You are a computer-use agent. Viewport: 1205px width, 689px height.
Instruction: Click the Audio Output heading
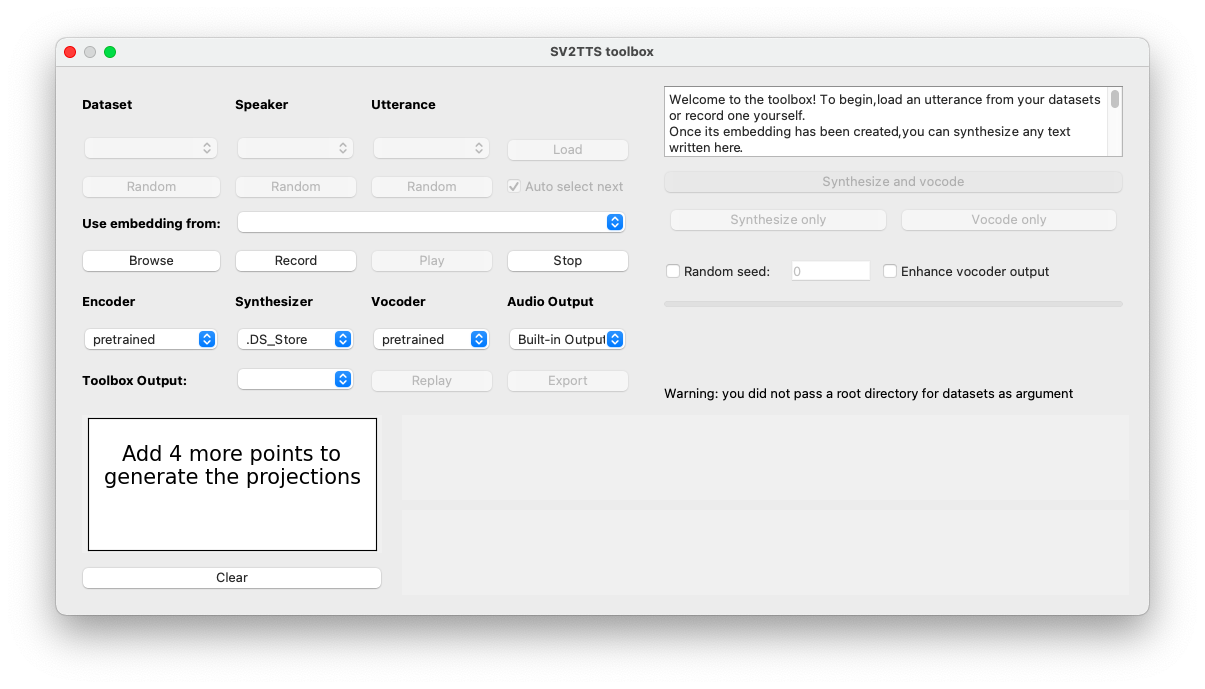click(550, 301)
